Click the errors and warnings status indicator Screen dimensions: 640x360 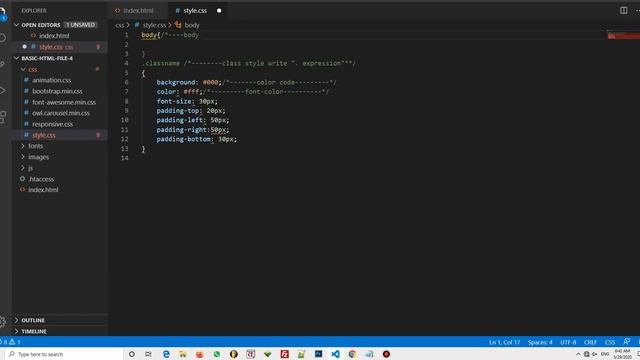click(x=11, y=342)
